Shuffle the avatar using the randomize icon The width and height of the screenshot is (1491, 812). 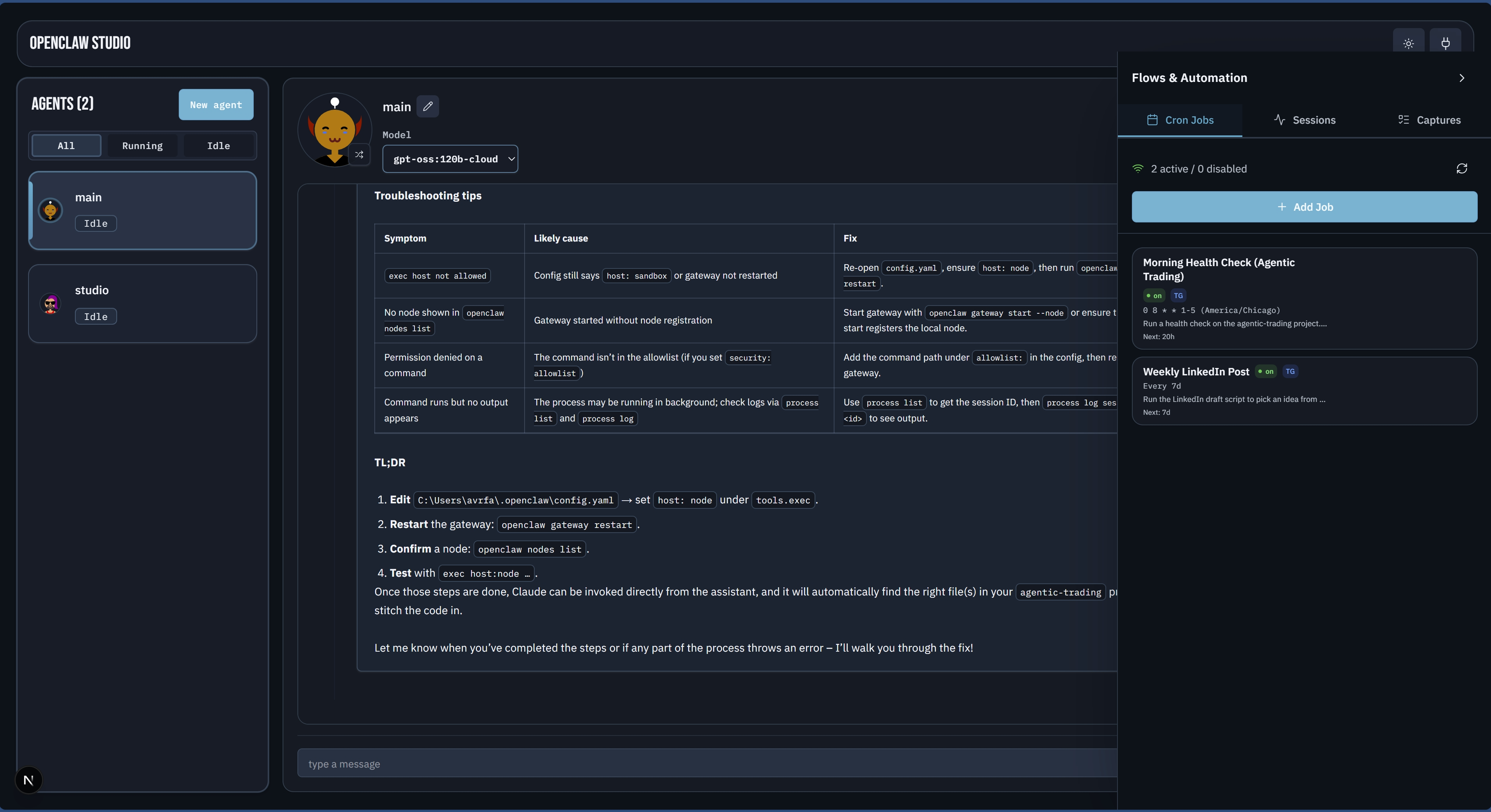tap(359, 155)
